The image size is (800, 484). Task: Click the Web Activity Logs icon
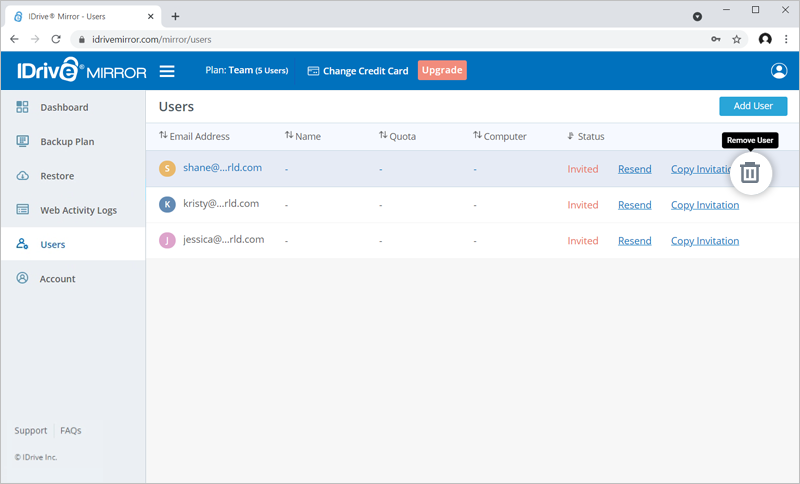tap(22, 209)
